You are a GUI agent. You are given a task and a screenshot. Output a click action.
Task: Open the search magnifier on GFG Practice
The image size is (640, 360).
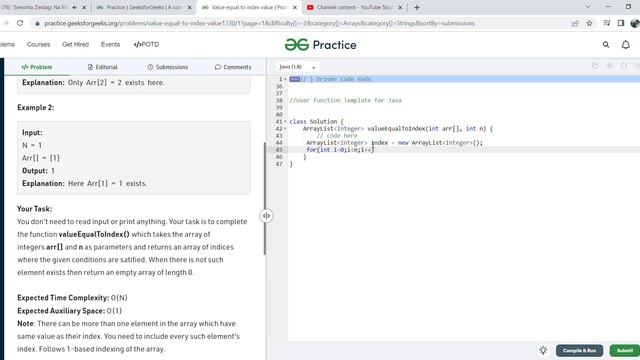pyautogui.click(x=606, y=44)
